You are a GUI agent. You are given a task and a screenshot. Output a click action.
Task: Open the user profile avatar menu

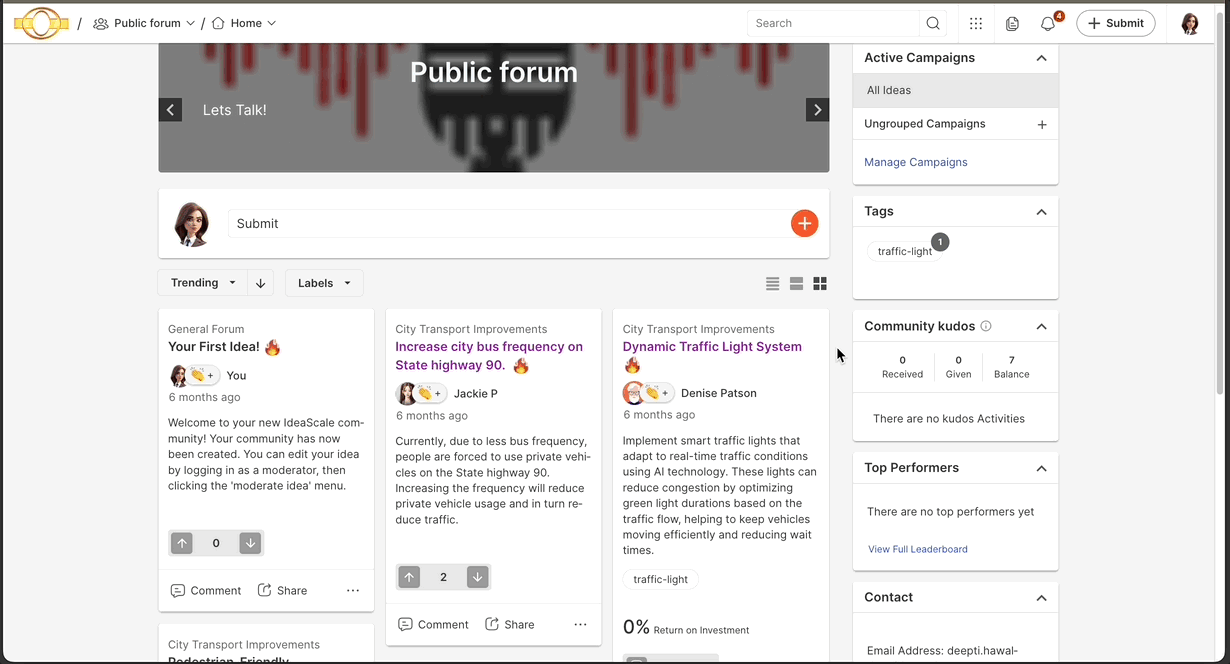1190,23
